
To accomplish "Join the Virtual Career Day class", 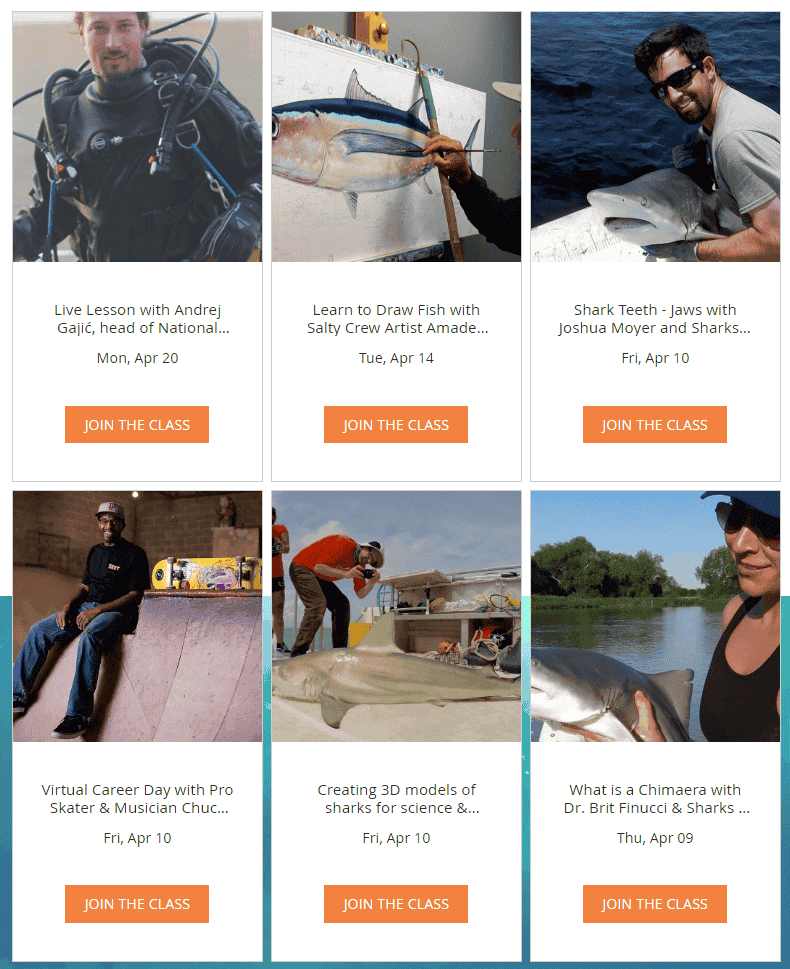I will coord(137,904).
